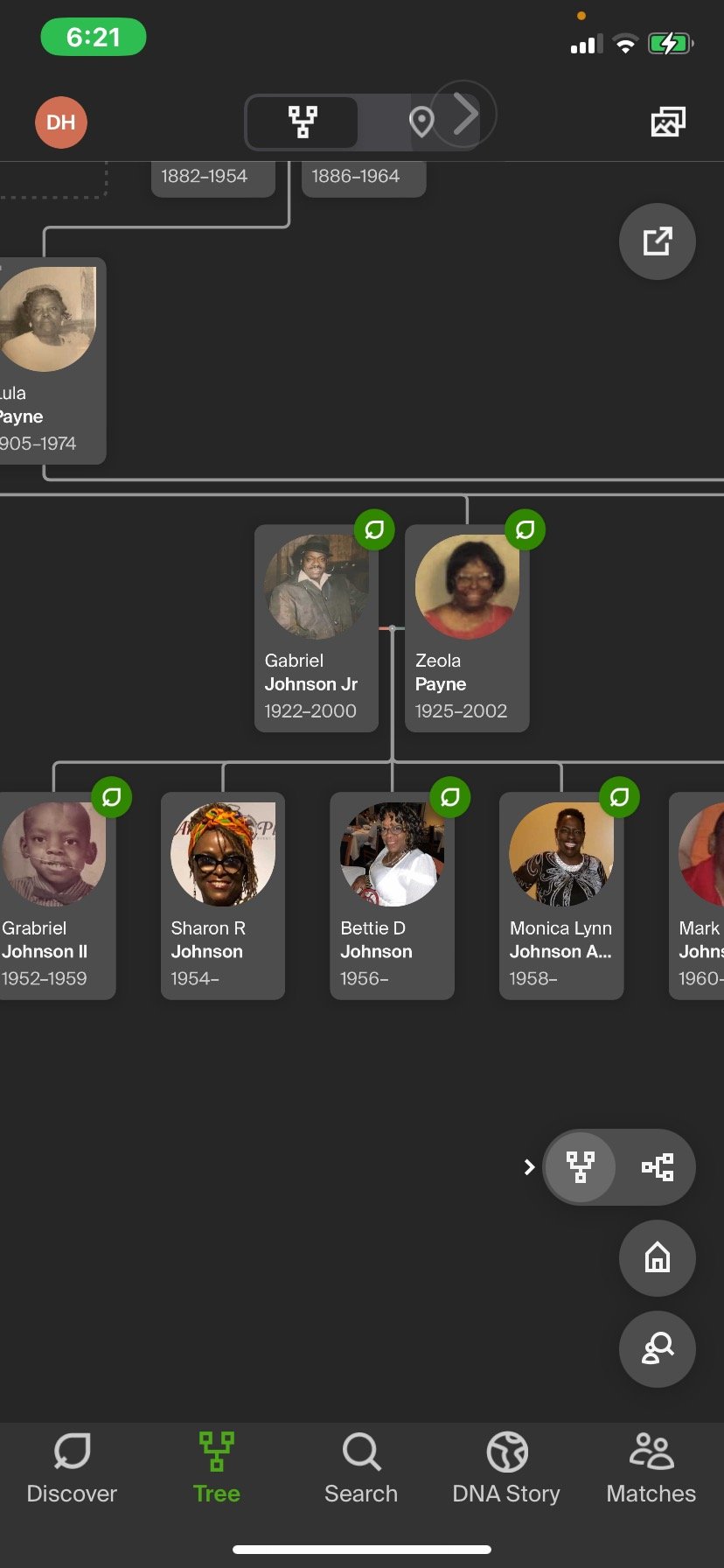The image size is (724, 1568).
Task: Toggle to map location view
Action: pyautogui.click(x=421, y=122)
